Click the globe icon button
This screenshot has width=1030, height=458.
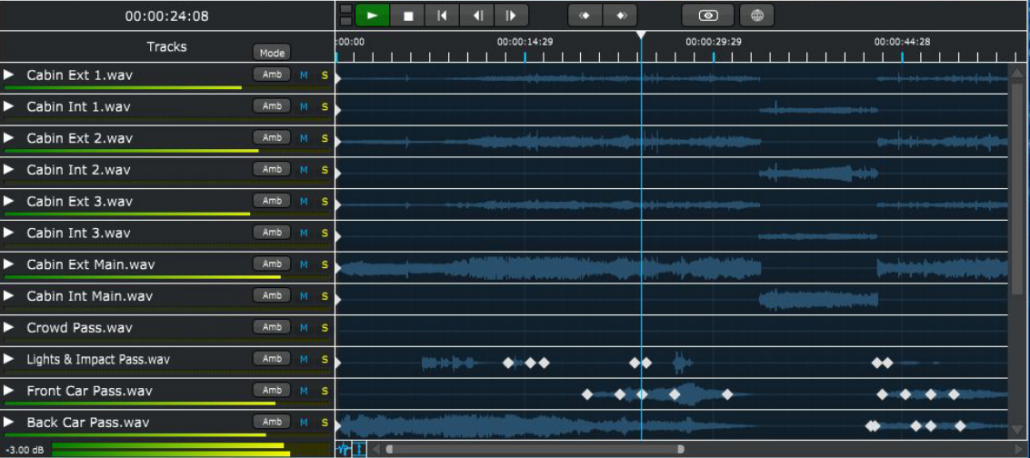pos(757,15)
